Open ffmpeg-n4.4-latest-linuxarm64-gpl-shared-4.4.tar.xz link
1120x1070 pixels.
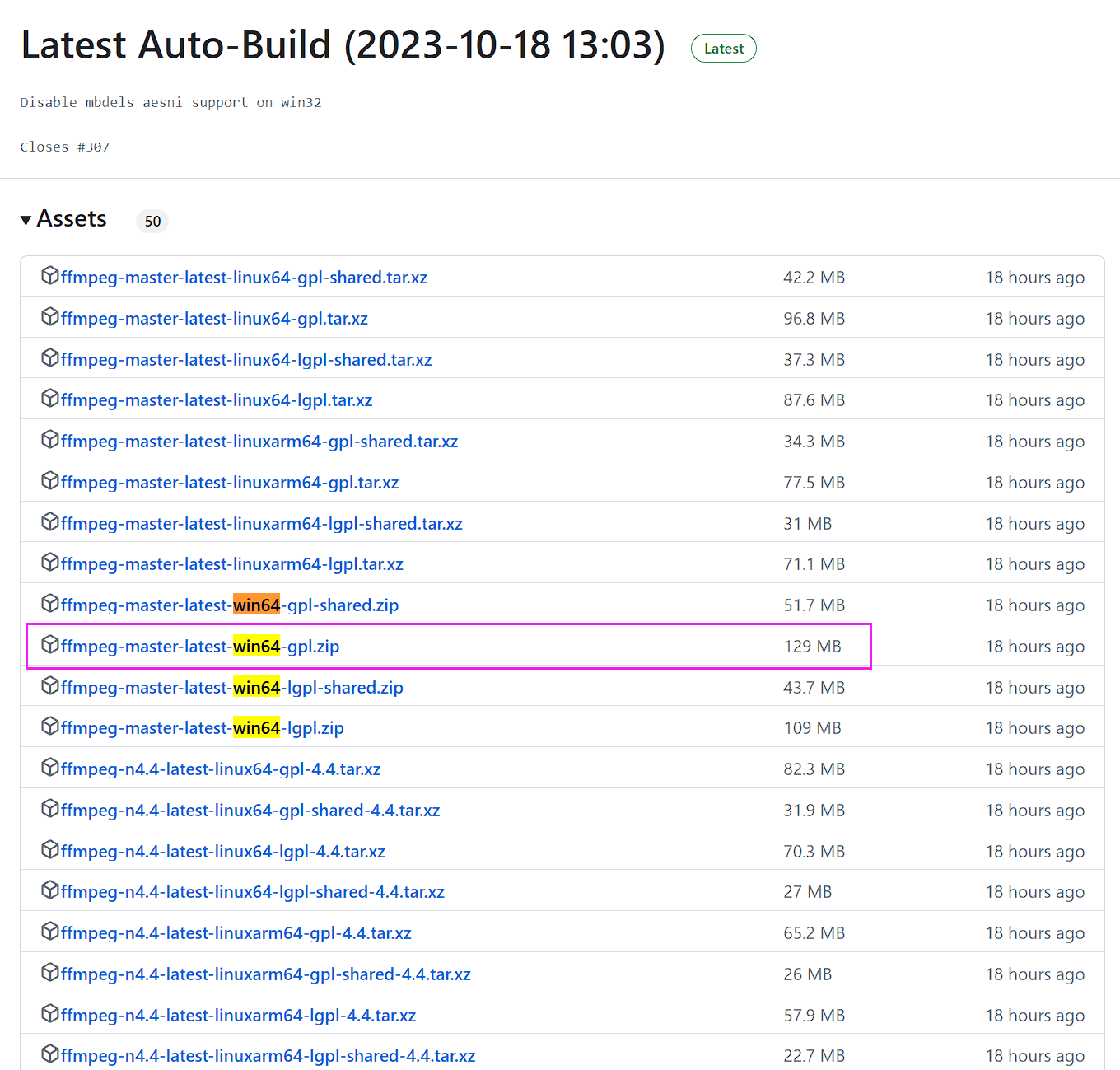click(266, 974)
